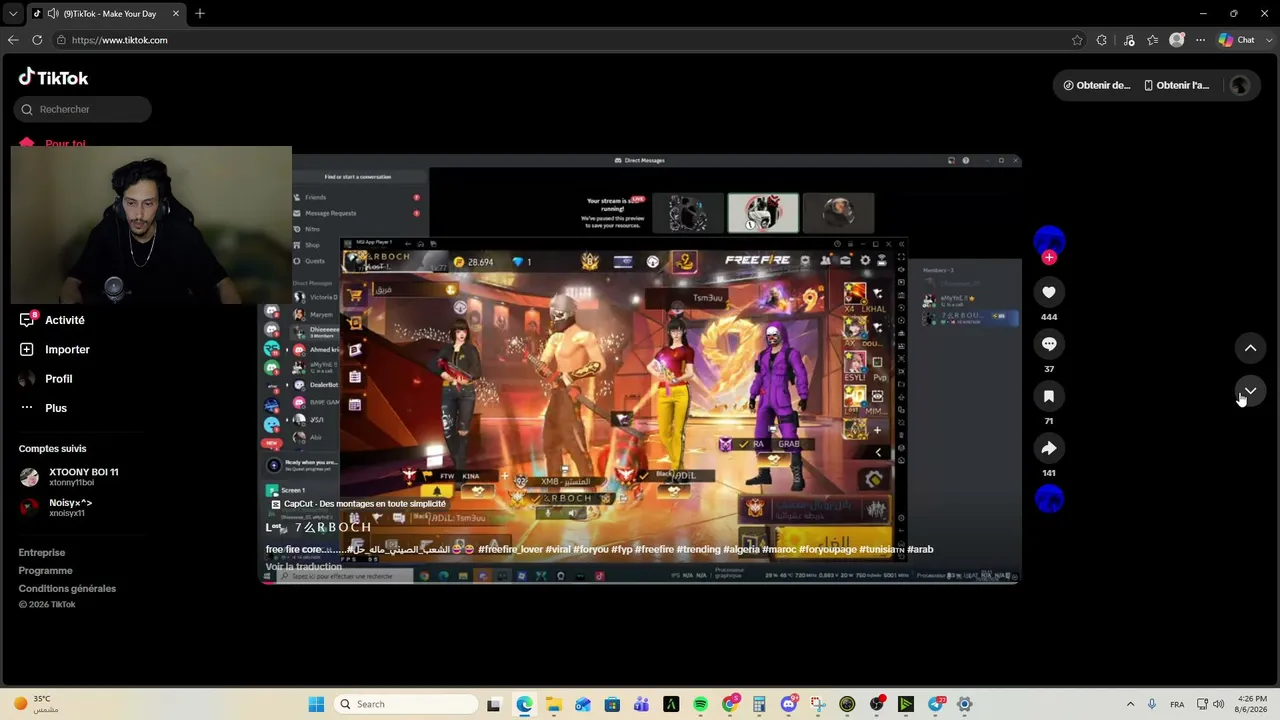1280x720 pixels.
Task: Open the browser Settings and more menu
Action: coord(1201,40)
